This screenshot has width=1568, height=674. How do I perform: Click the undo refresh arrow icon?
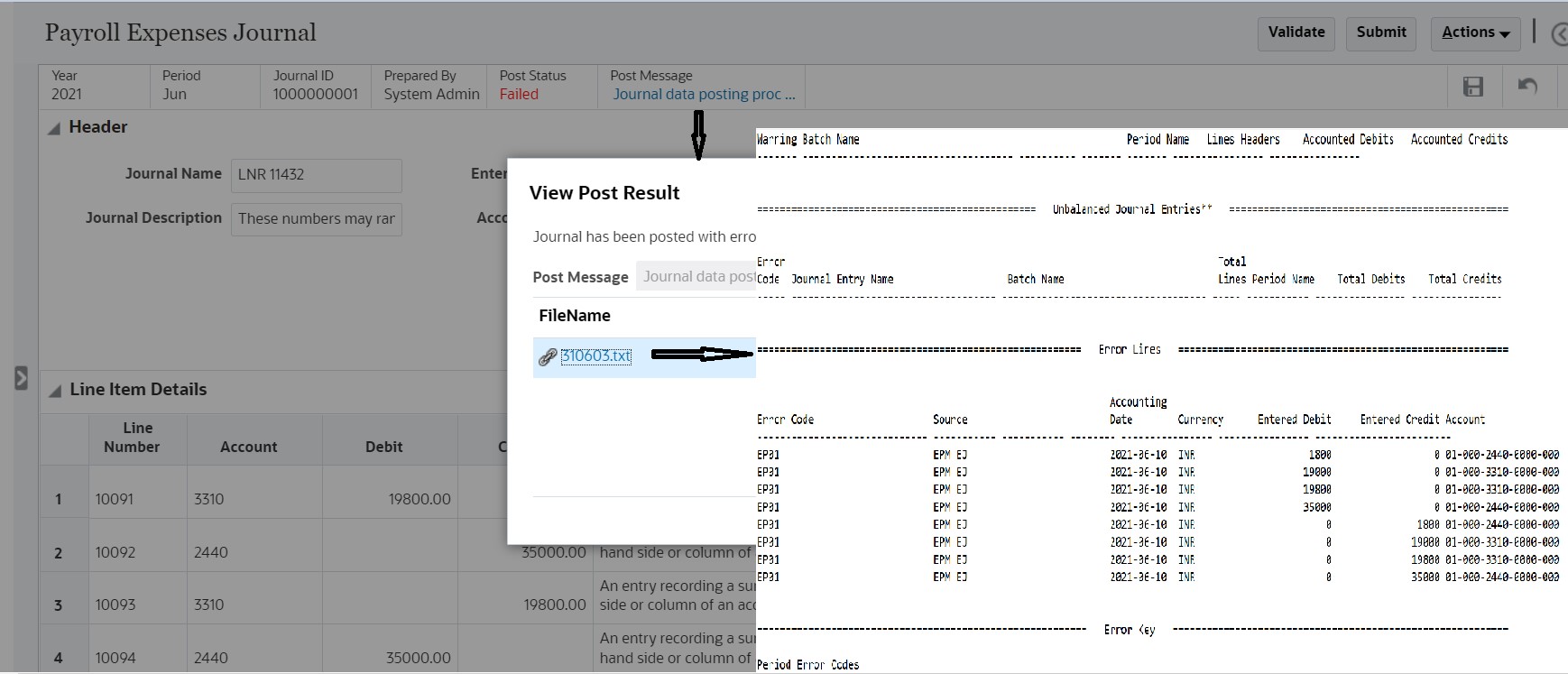point(1527,87)
